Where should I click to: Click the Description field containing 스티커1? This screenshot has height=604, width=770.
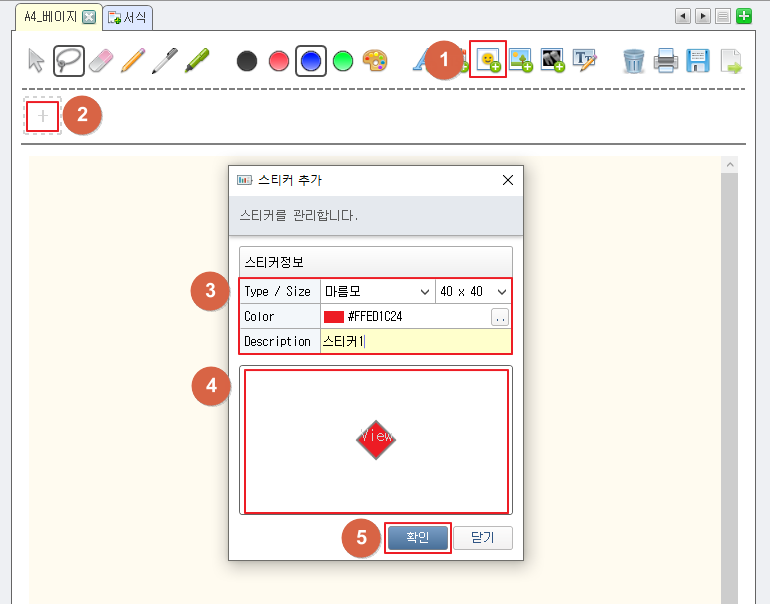[415, 341]
